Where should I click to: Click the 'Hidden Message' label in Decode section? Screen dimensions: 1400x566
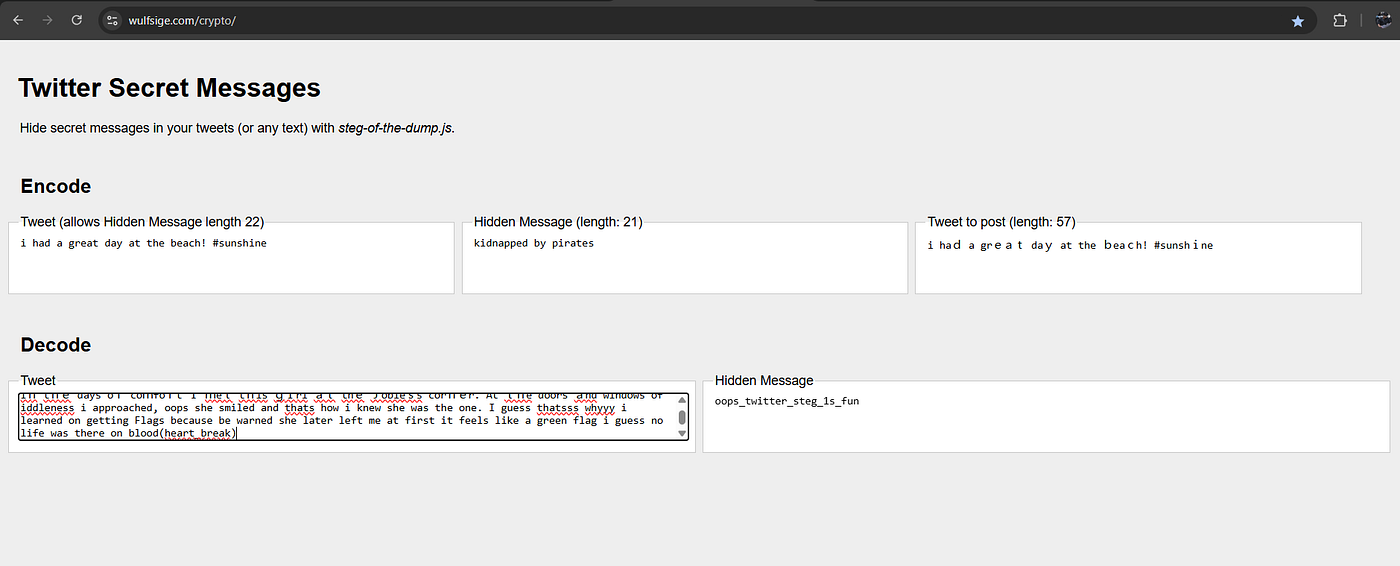pos(764,380)
